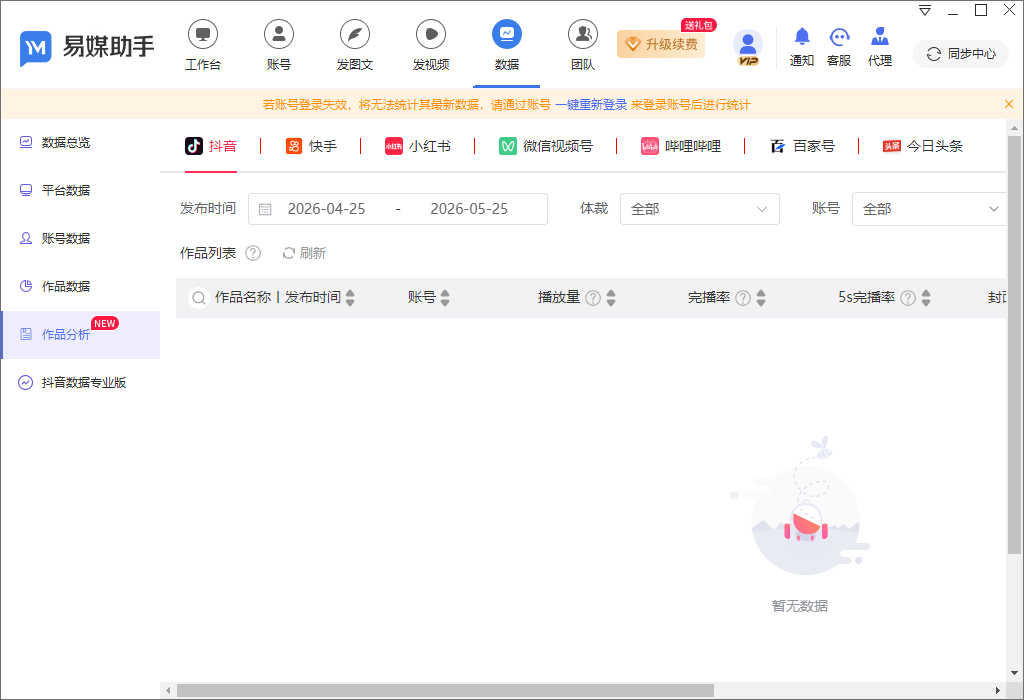This screenshot has height=700, width=1024.
Task: Click the 易媒助手 logo
Action: (x=87, y=47)
